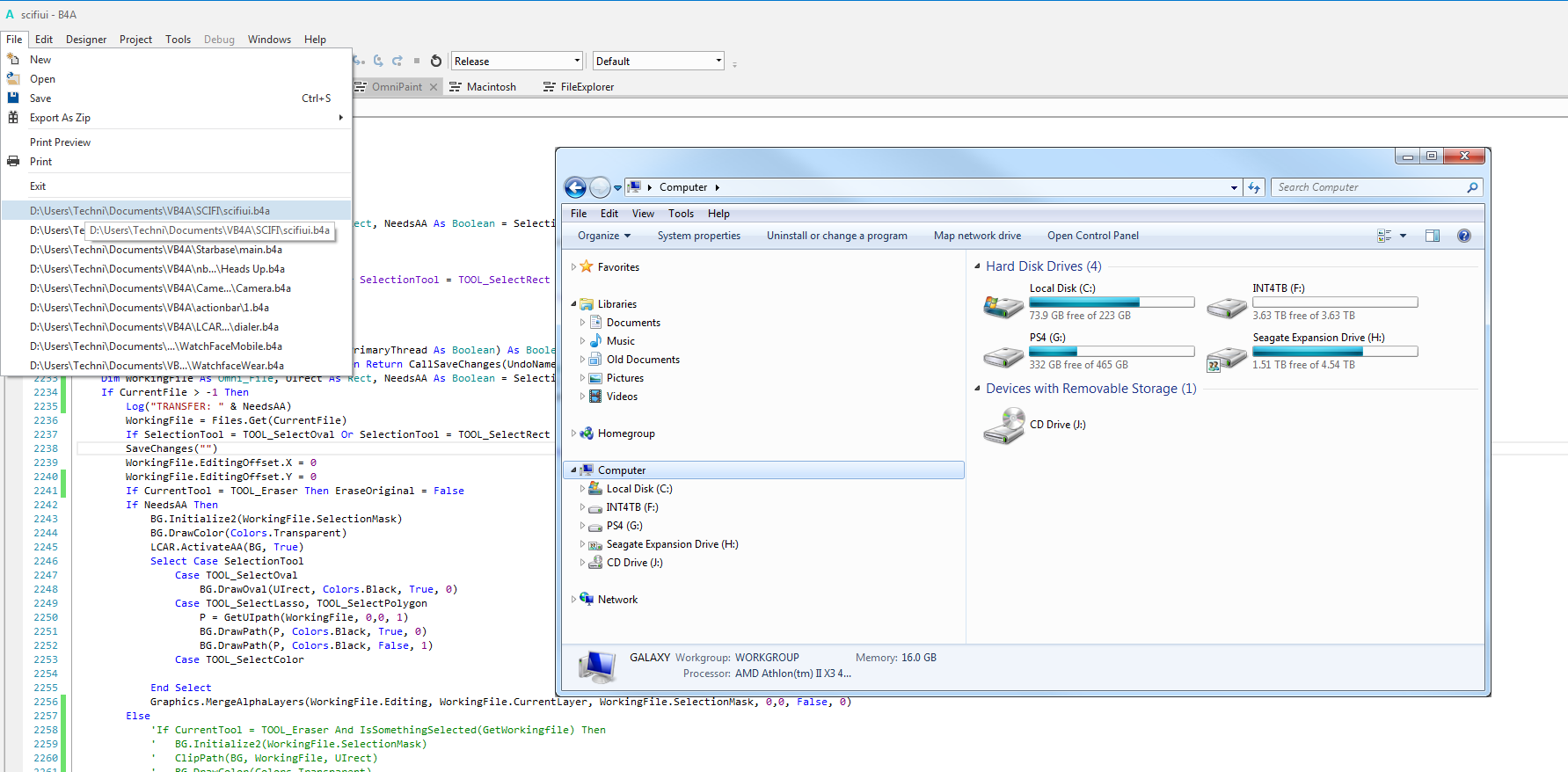This screenshot has width=1568, height=772.
Task: Click the change view icon in Explorer
Action: coord(1384,236)
